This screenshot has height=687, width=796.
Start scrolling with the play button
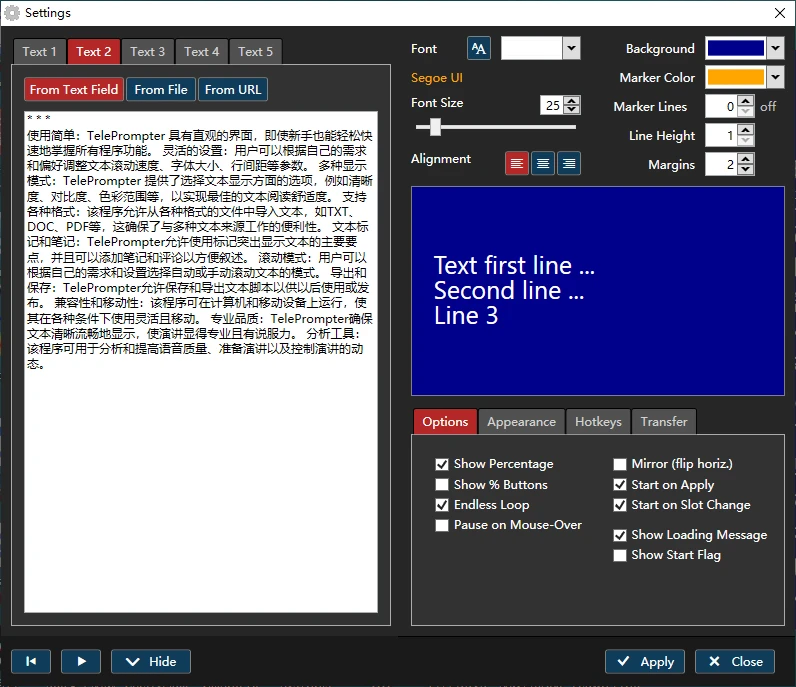(81, 661)
